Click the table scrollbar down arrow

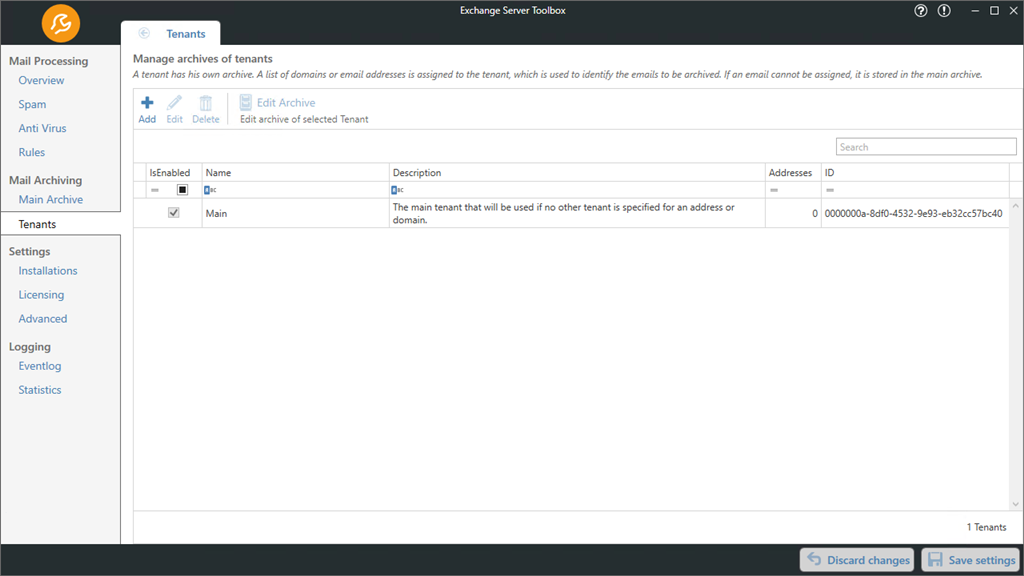point(1016,504)
